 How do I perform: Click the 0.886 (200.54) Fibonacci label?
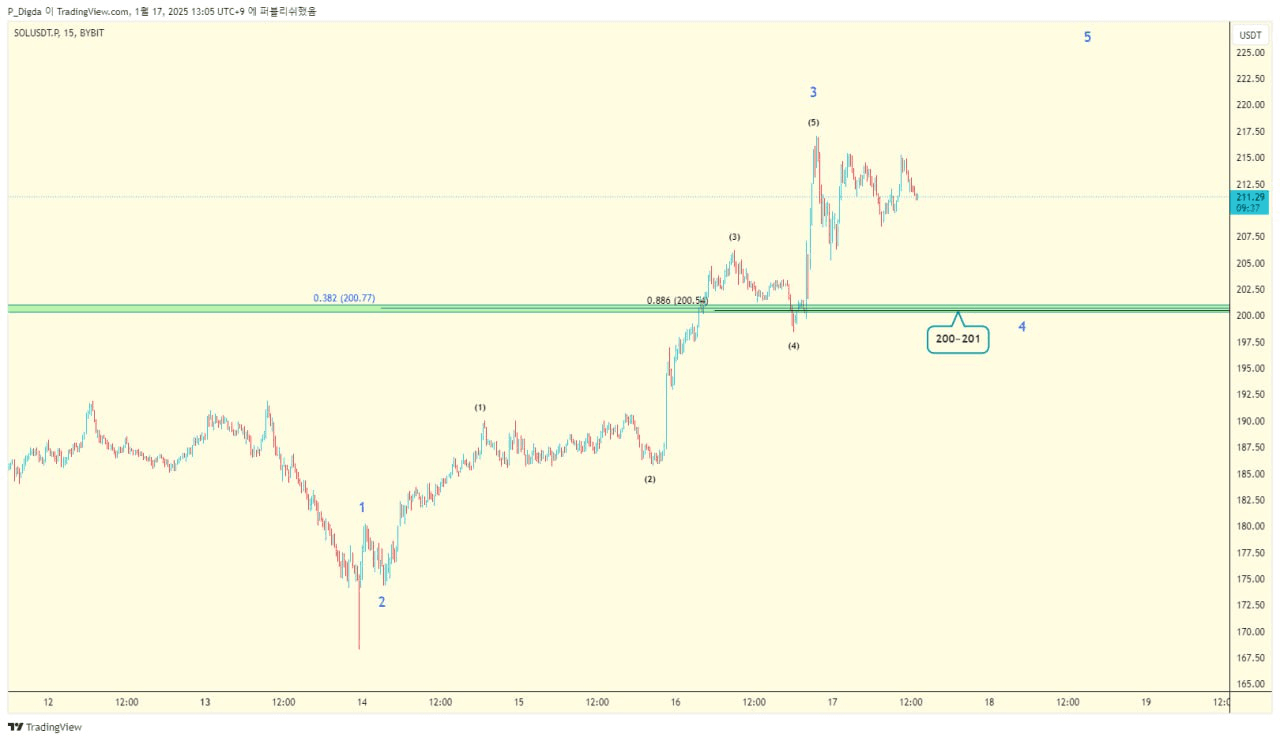677,300
